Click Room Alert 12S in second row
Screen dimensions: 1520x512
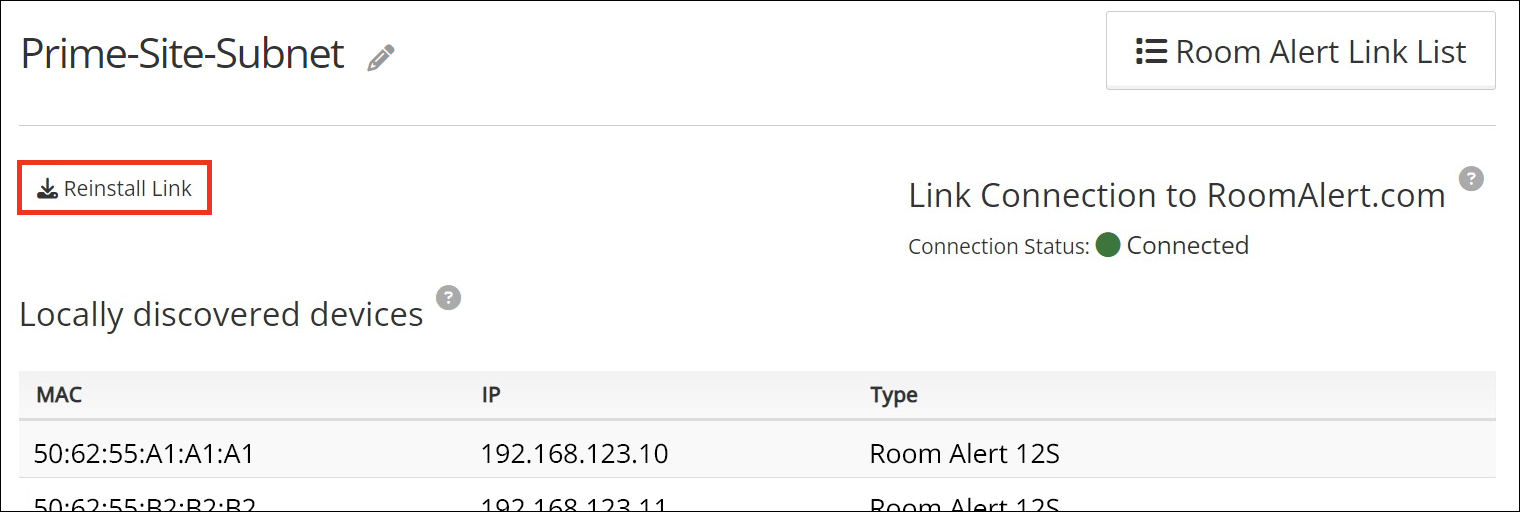pos(964,504)
